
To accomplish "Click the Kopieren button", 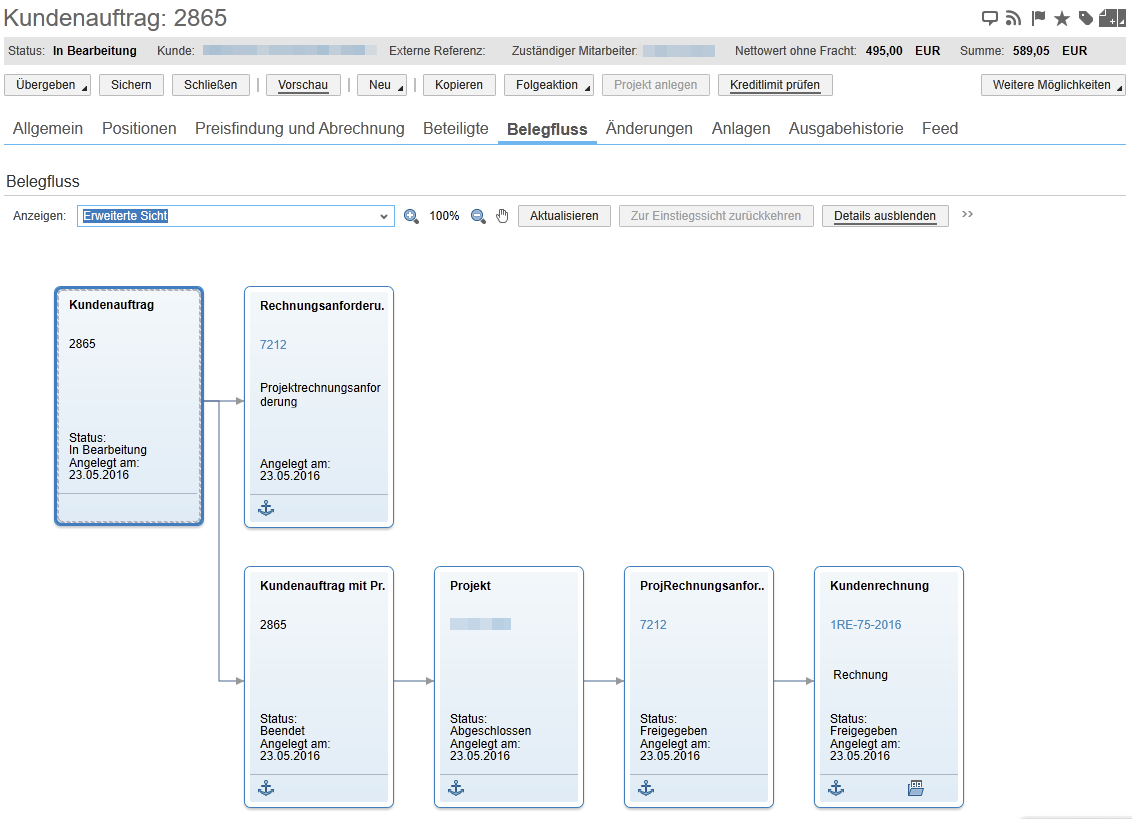I will [x=459, y=85].
